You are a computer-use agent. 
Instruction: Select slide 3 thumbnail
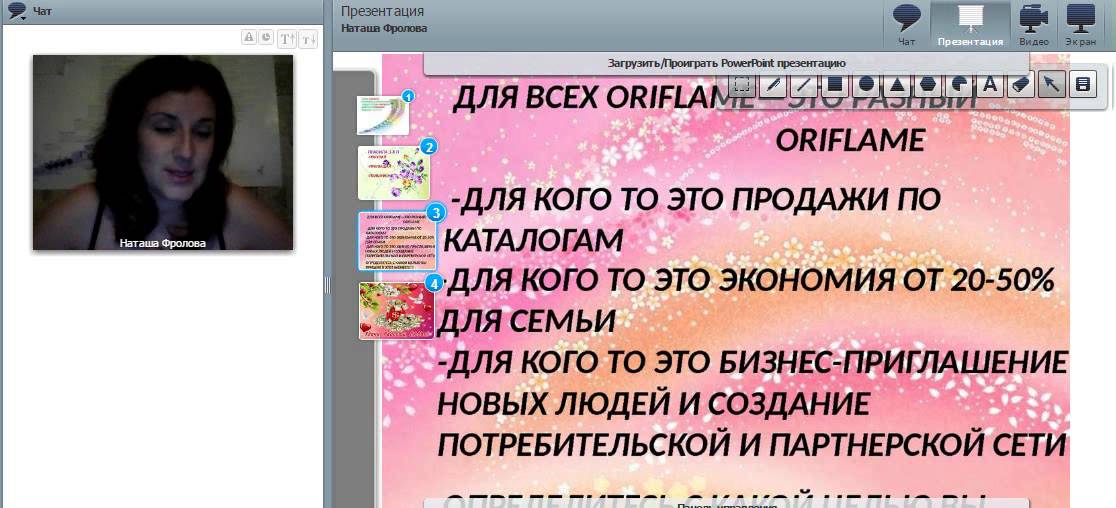[x=396, y=240]
